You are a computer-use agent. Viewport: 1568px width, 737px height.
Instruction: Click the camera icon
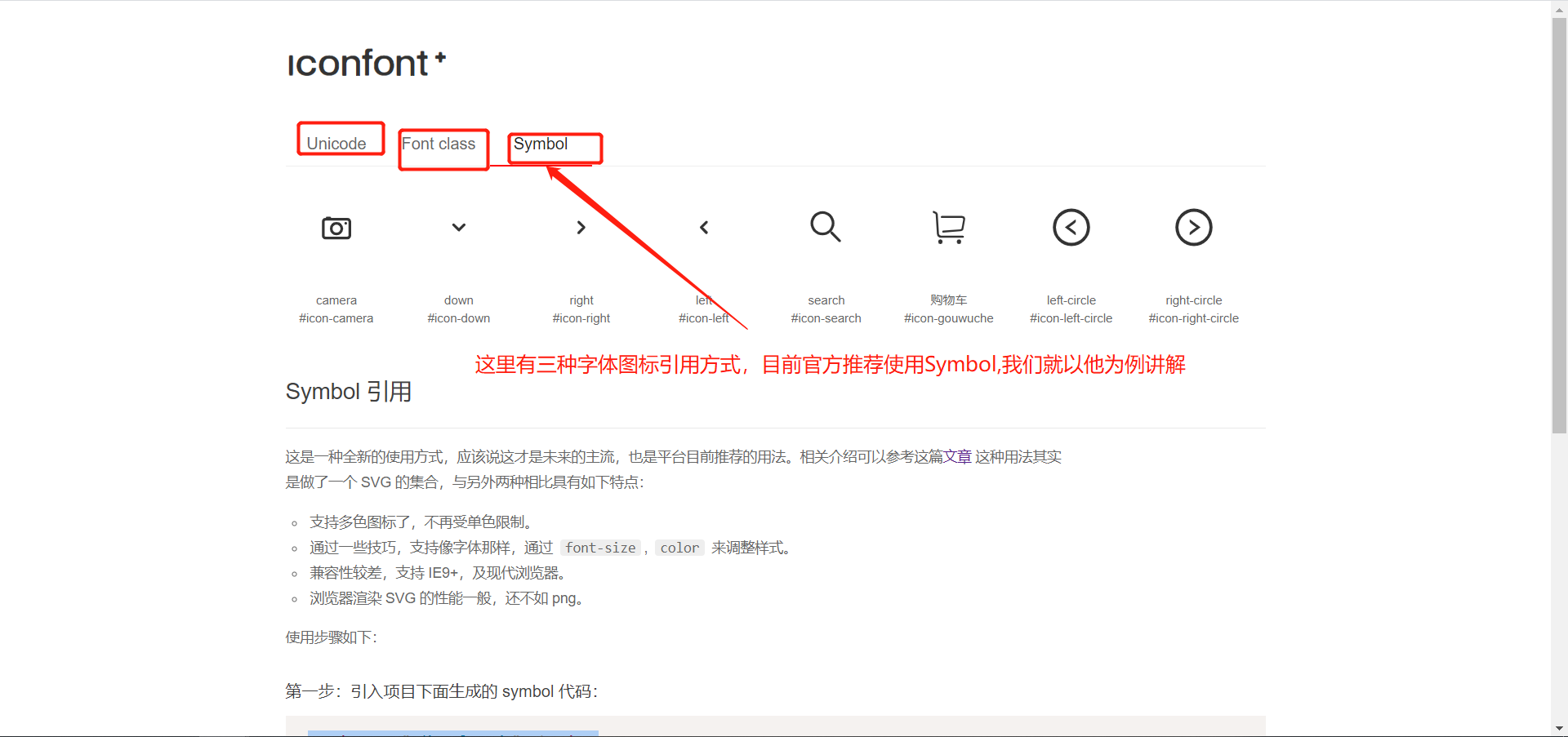(336, 228)
